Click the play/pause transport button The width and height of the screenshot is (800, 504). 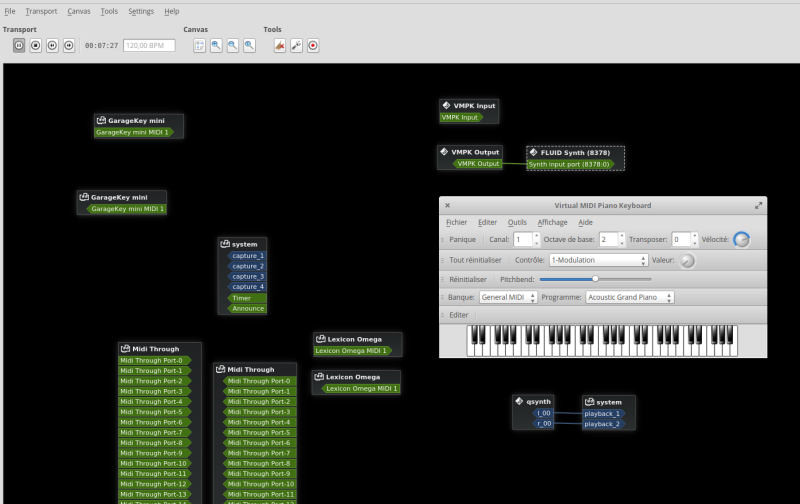point(19,45)
